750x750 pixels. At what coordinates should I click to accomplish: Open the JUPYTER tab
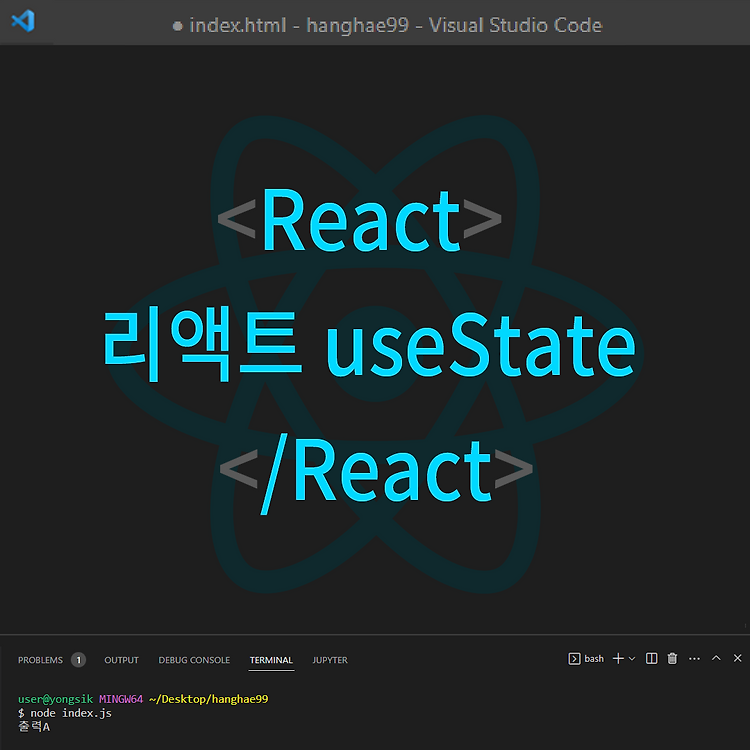330,660
